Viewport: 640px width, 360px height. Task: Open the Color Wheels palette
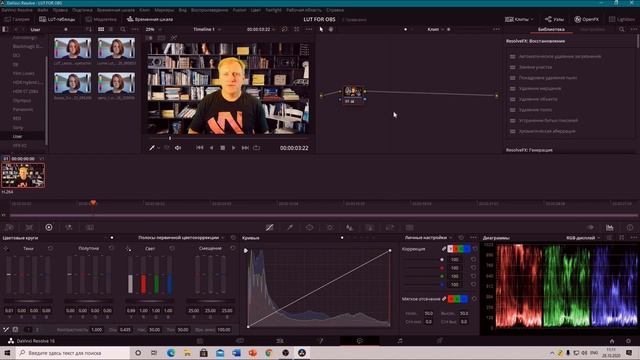[x=49, y=227]
